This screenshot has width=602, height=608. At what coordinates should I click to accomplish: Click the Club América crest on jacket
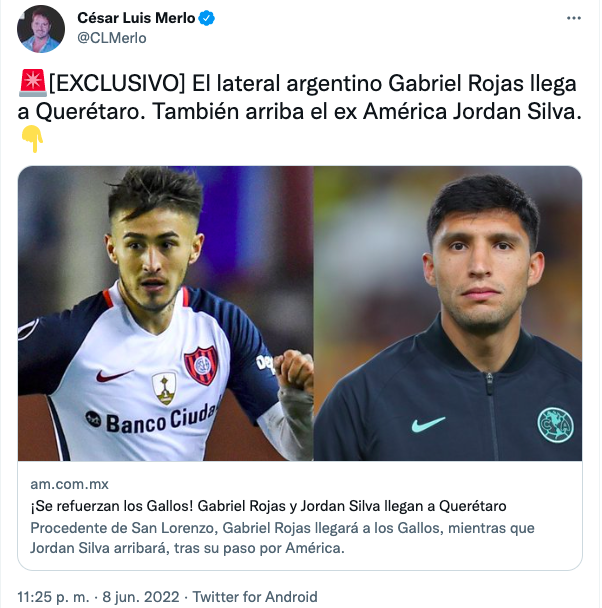coord(555,425)
